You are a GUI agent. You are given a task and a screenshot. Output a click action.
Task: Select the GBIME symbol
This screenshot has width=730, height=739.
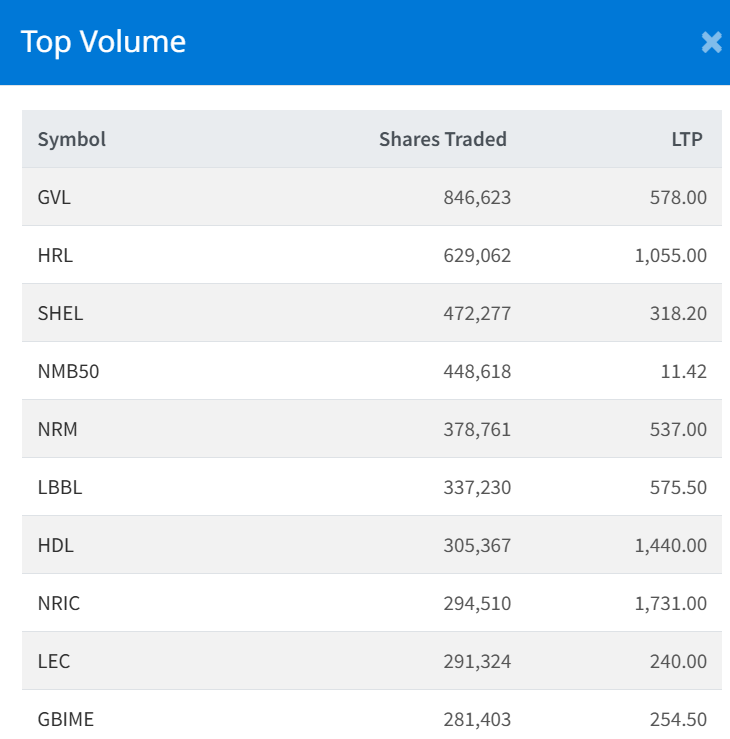[66, 719]
